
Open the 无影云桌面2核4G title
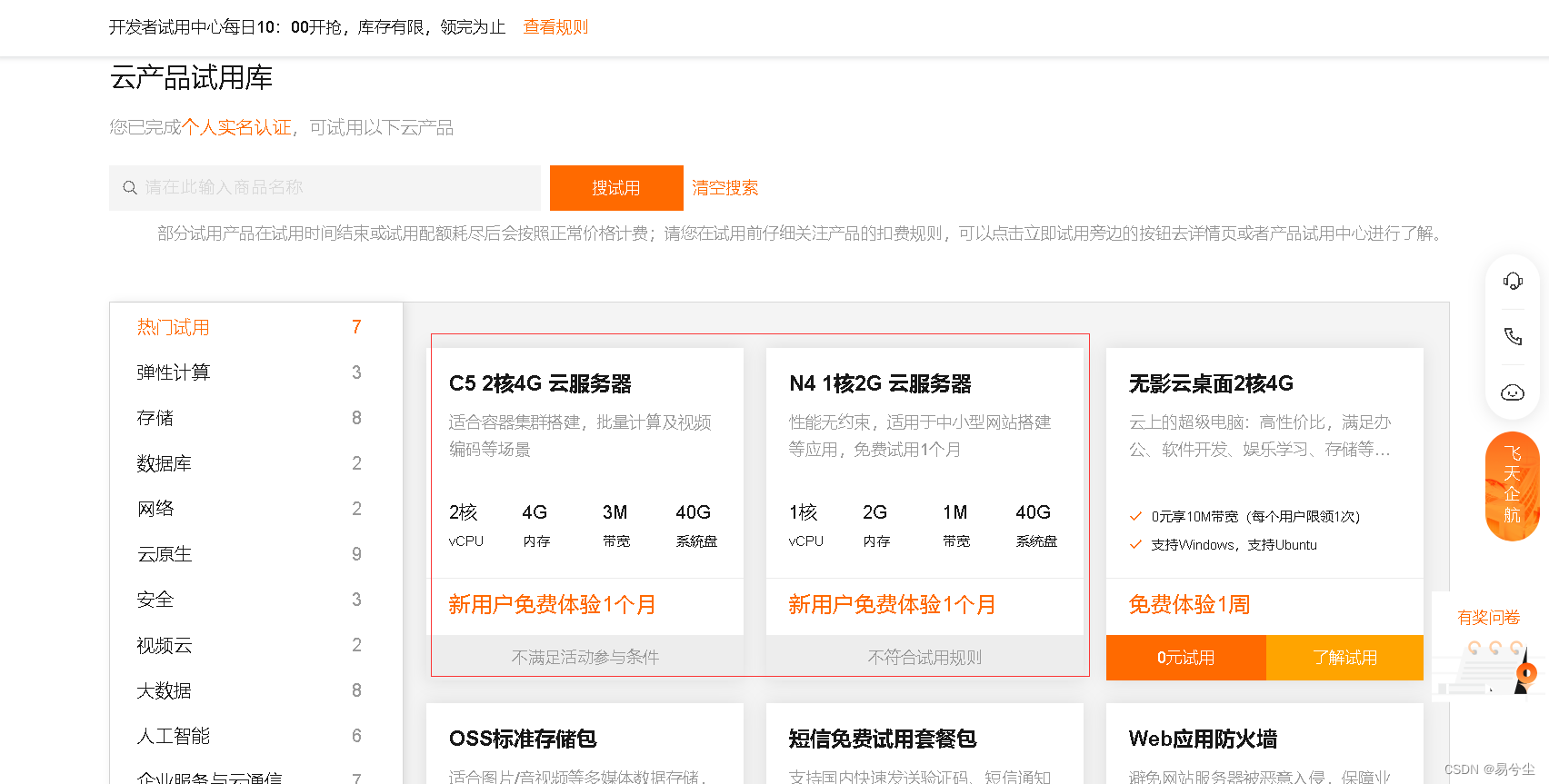[1211, 384]
